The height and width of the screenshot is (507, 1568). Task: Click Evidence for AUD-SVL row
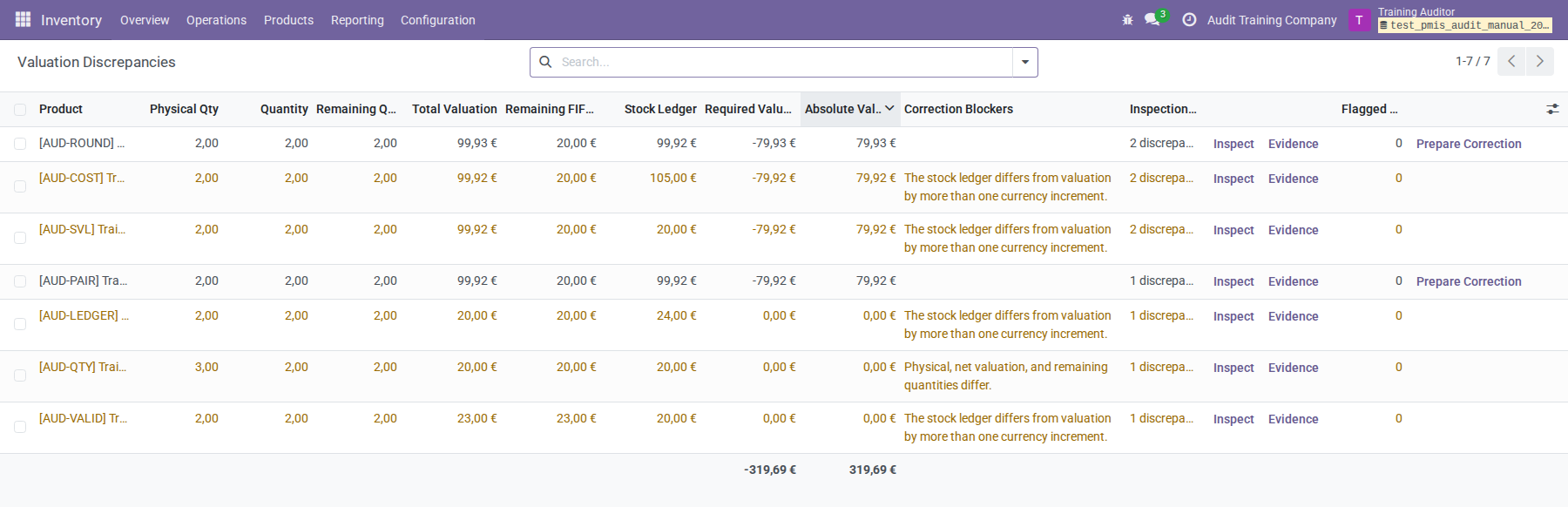(x=1293, y=230)
